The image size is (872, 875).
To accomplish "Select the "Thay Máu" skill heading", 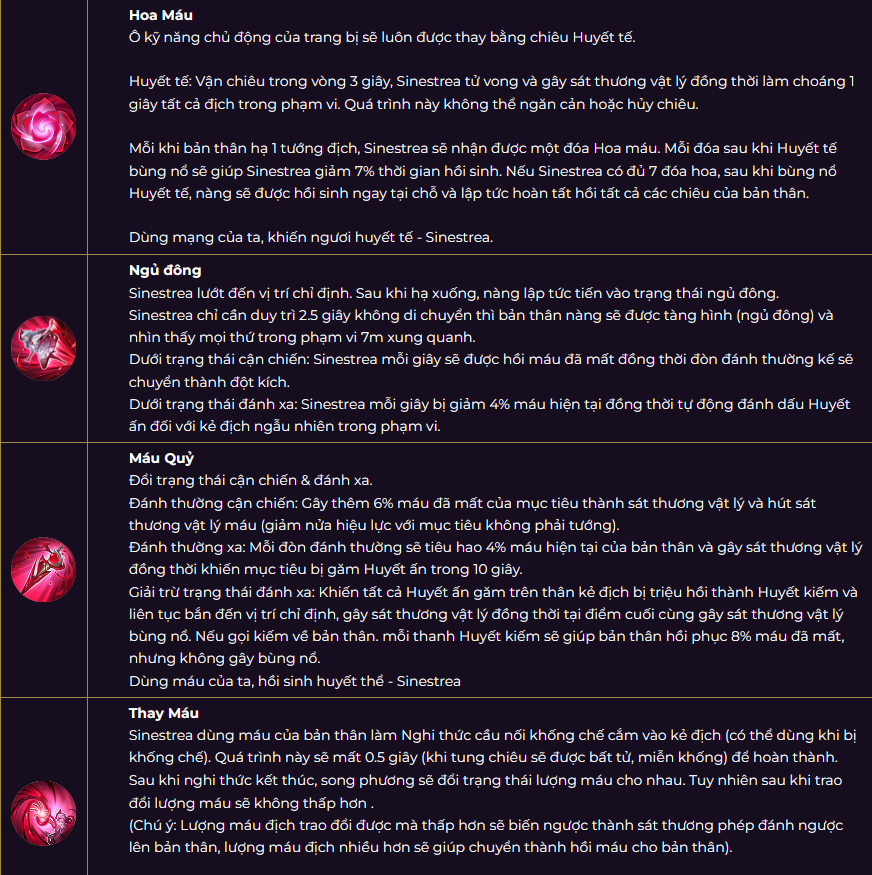I will click(x=164, y=713).
